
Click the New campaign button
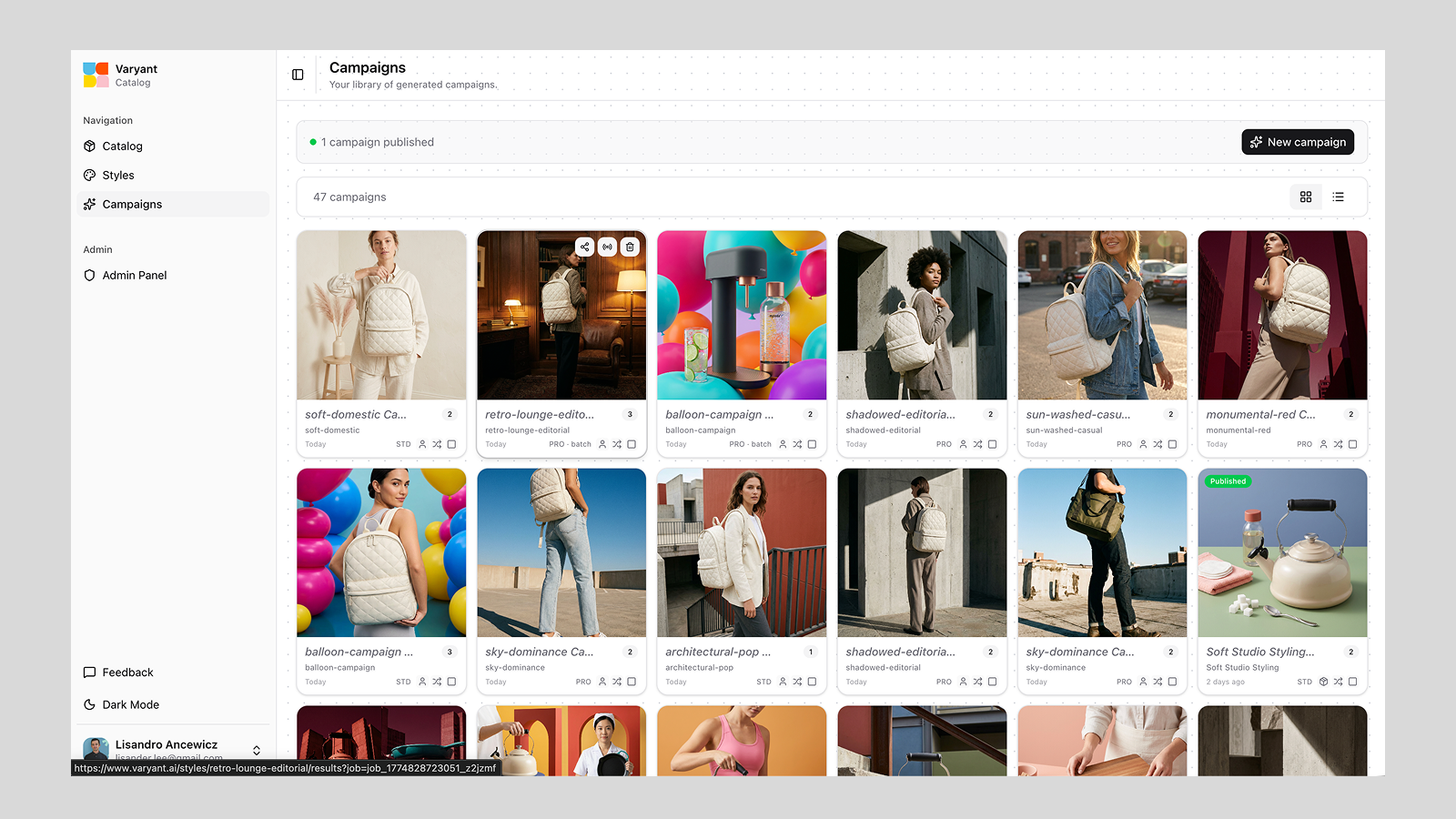1298,142
